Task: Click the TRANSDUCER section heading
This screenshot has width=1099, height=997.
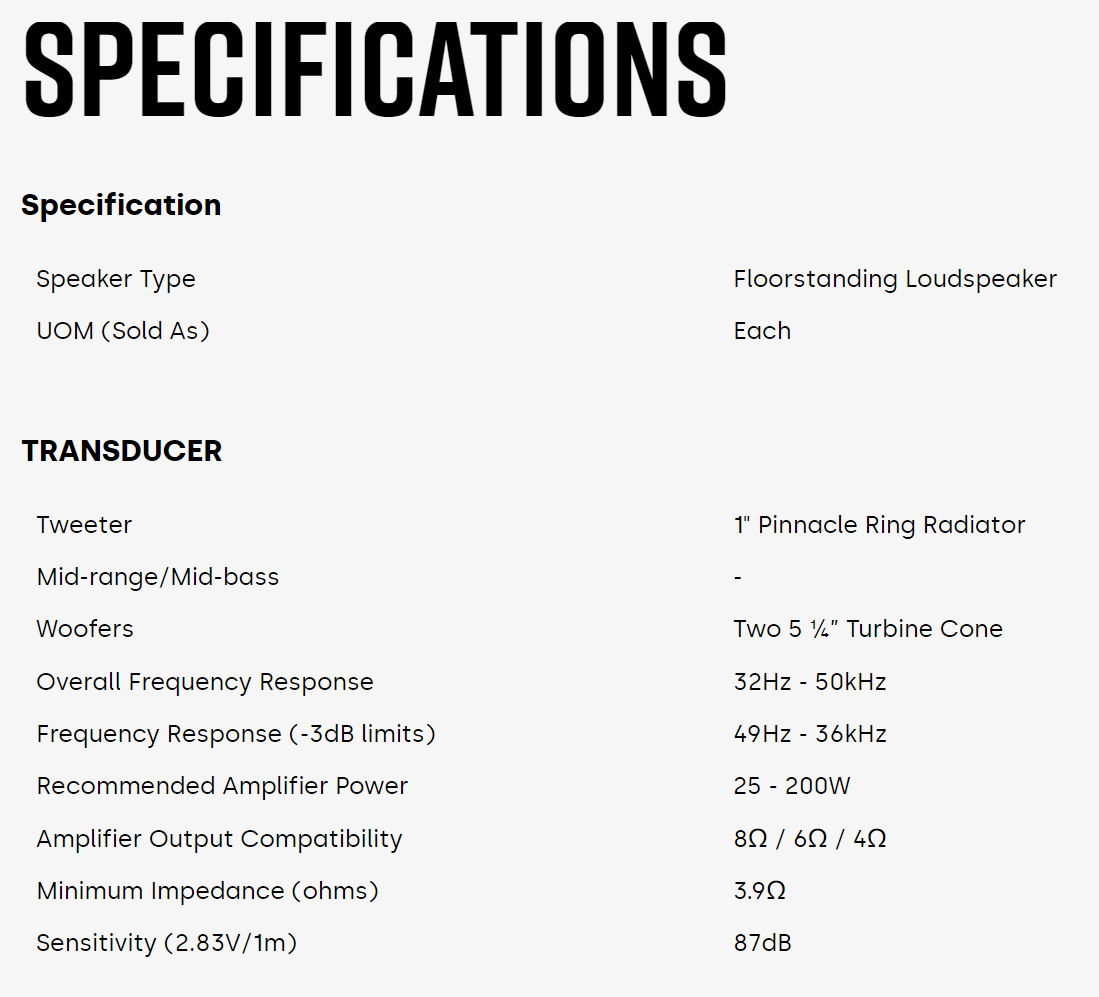Action: (x=122, y=451)
